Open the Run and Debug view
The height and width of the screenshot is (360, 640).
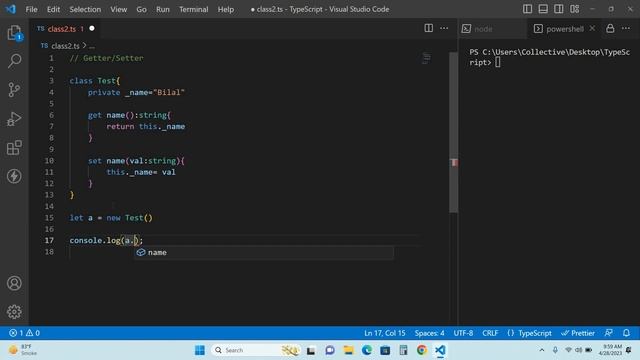[14, 119]
